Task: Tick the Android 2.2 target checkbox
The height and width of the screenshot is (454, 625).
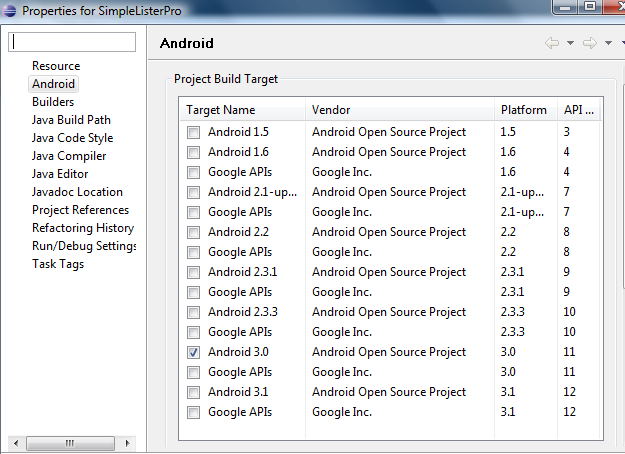Action: click(x=193, y=232)
